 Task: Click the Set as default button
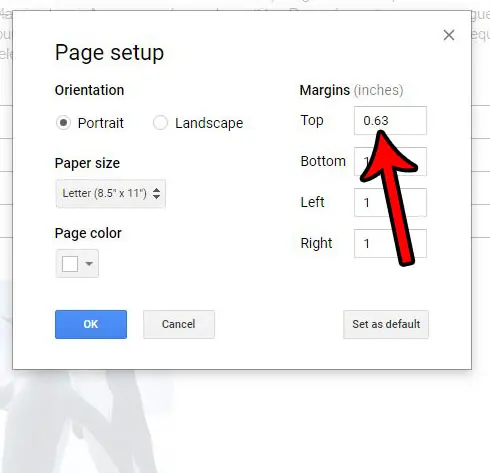click(386, 324)
